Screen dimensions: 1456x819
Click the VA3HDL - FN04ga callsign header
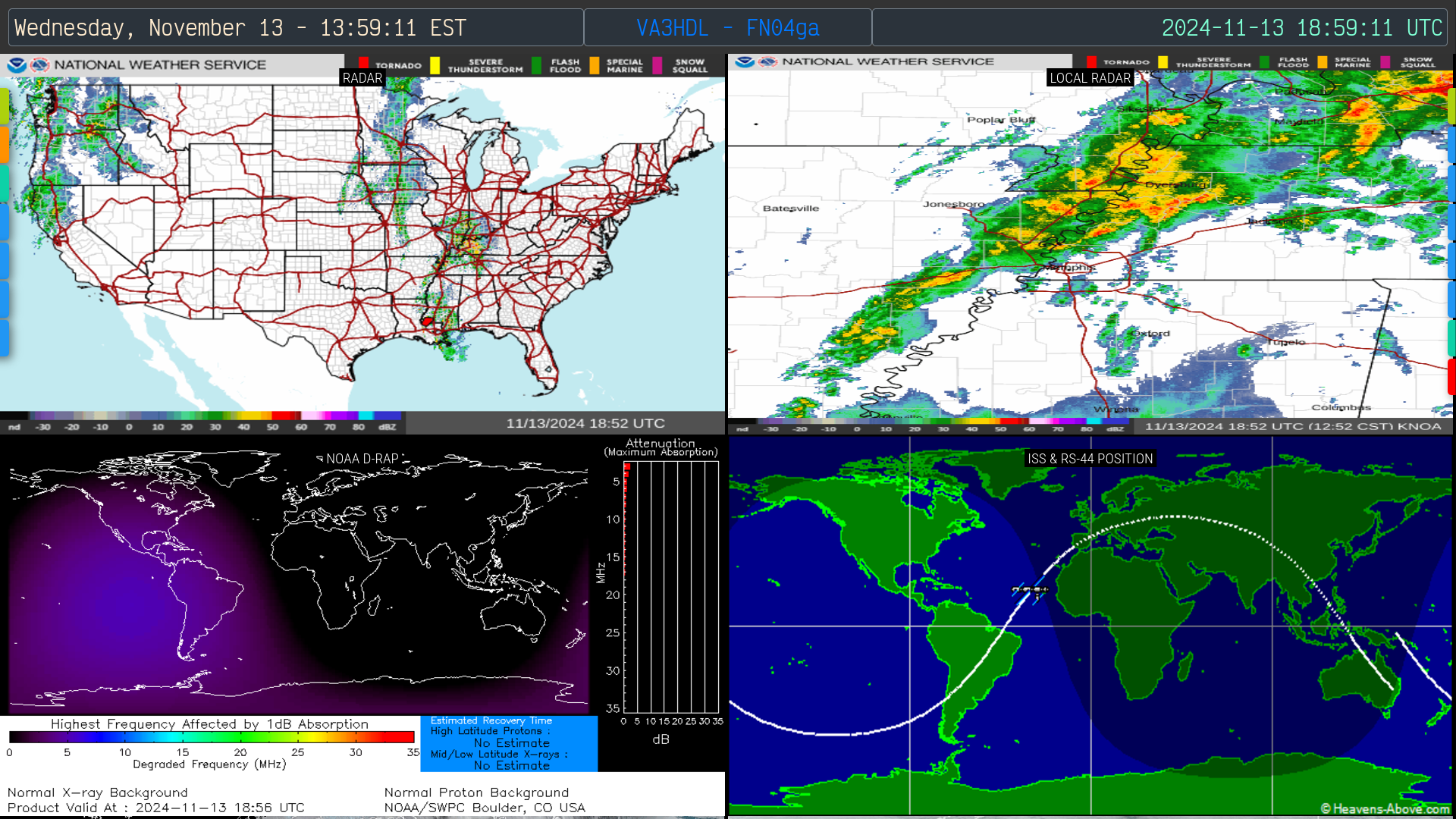tap(727, 28)
